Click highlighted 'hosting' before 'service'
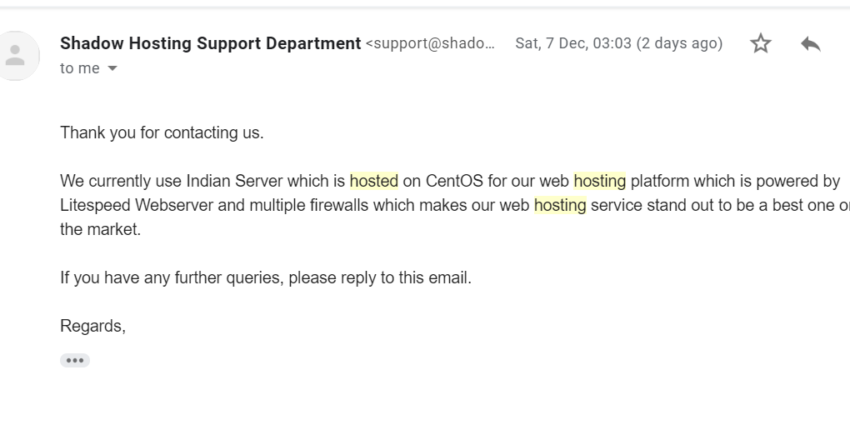The width and height of the screenshot is (850, 435). tap(560, 205)
